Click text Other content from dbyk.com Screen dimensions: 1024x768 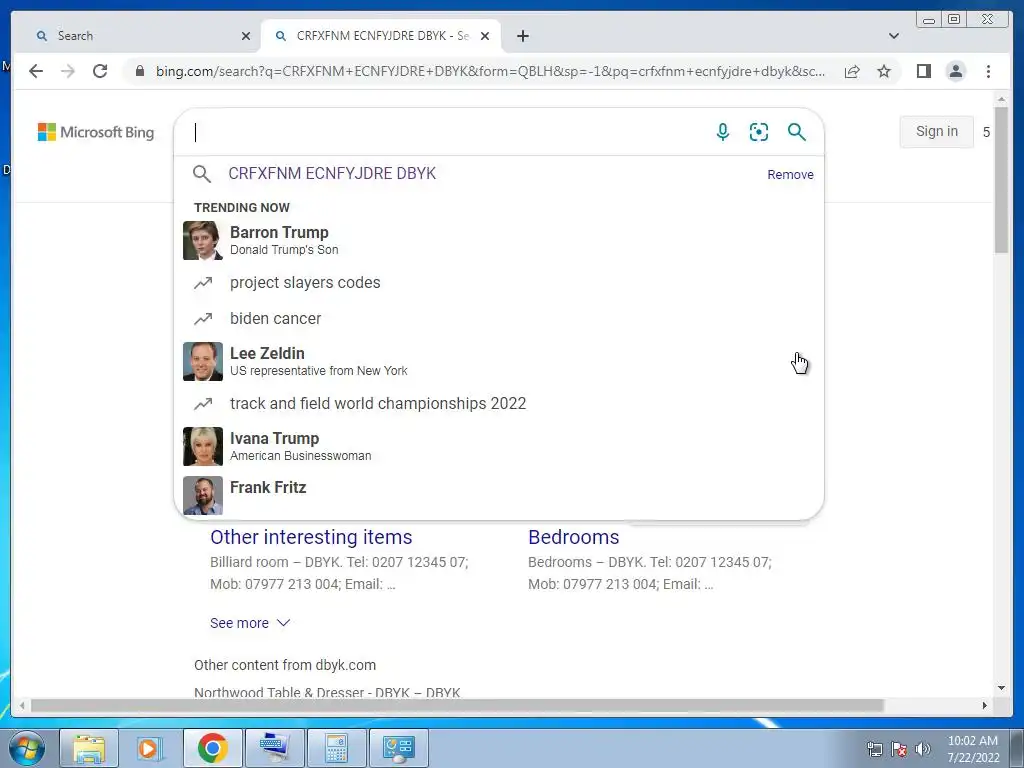285,665
